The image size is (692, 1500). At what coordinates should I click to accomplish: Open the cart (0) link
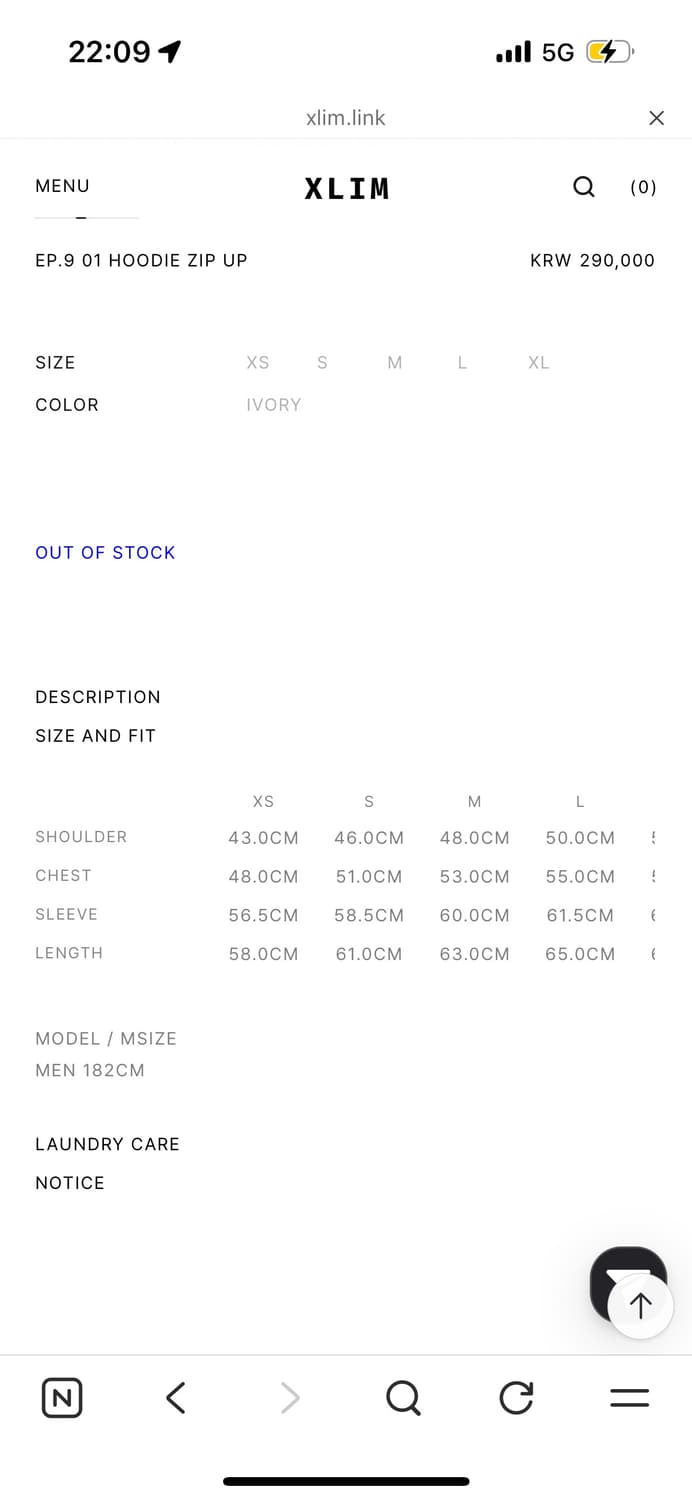tap(643, 187)
